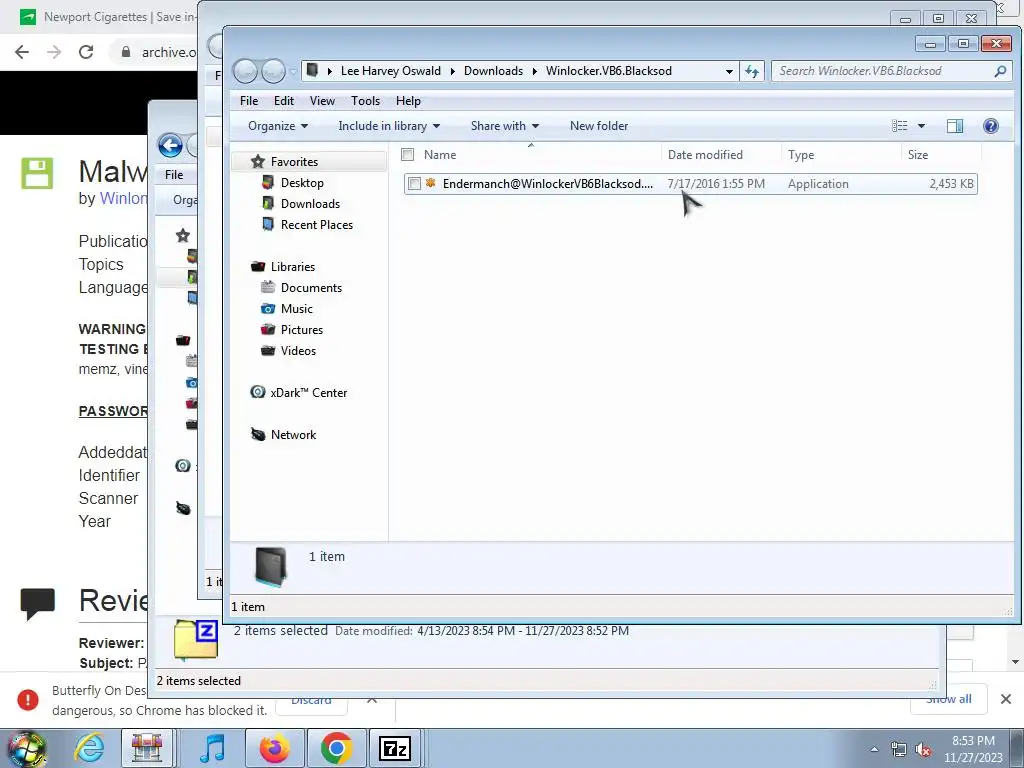Click the Documents library icon
The image size is (1024, 768).
click(x=268, y=287)
